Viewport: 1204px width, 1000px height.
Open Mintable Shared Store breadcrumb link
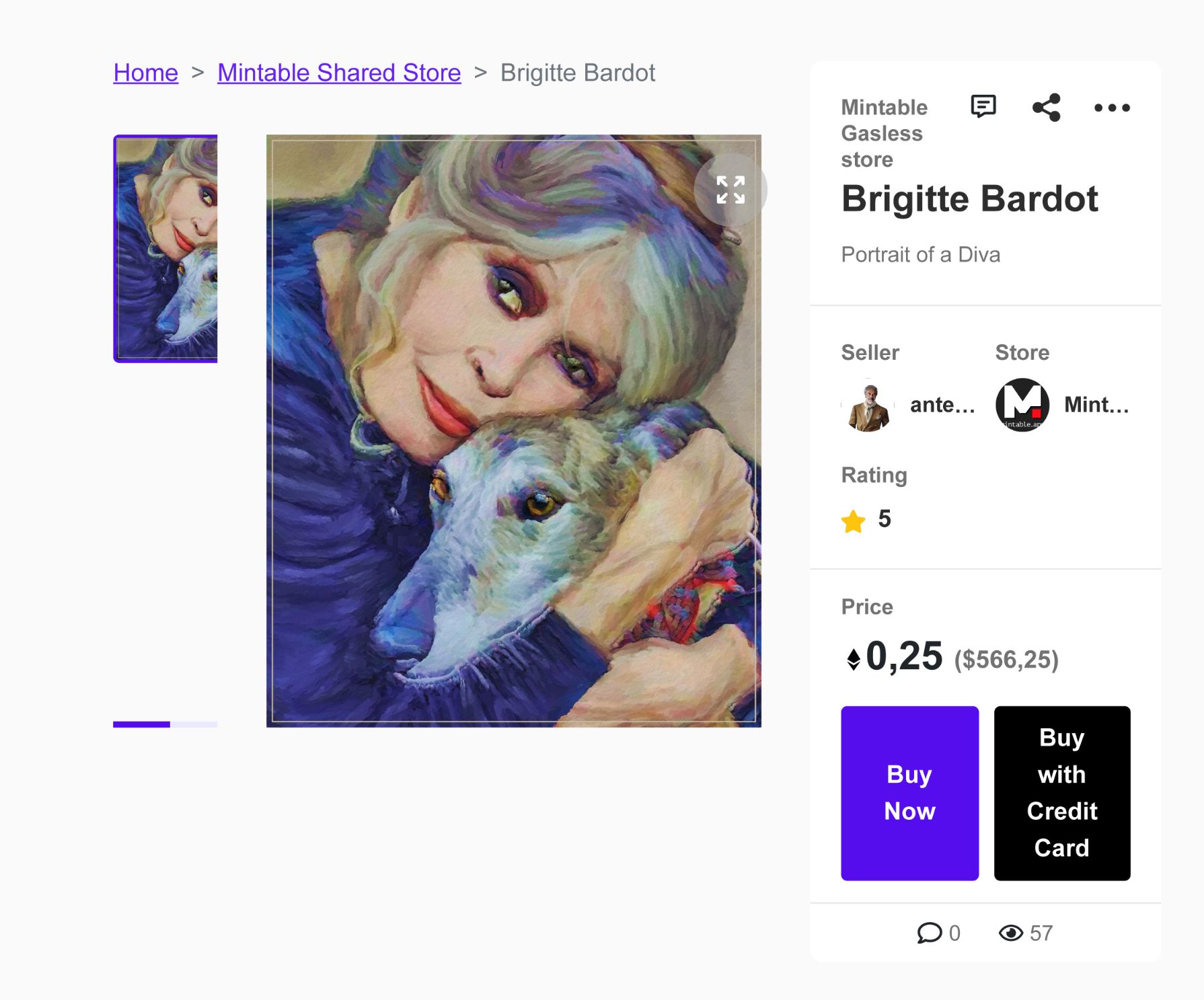tap(339, 73)
